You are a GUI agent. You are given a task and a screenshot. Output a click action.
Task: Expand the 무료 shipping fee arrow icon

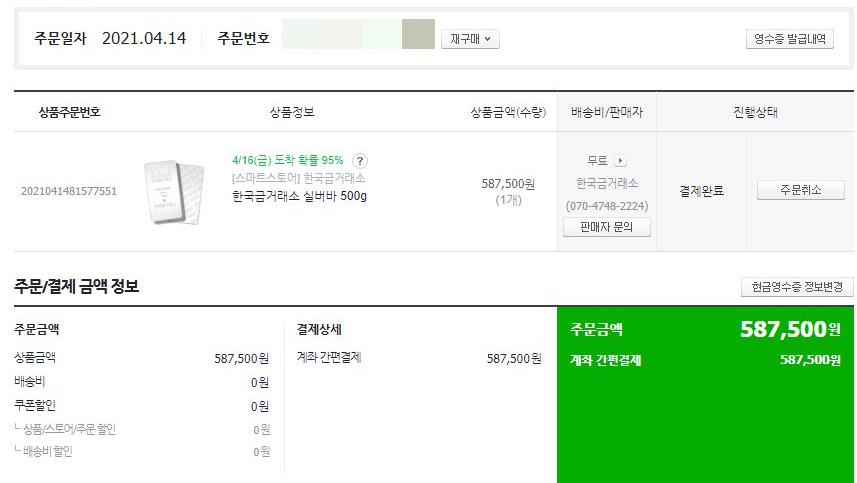coord(620,161)
